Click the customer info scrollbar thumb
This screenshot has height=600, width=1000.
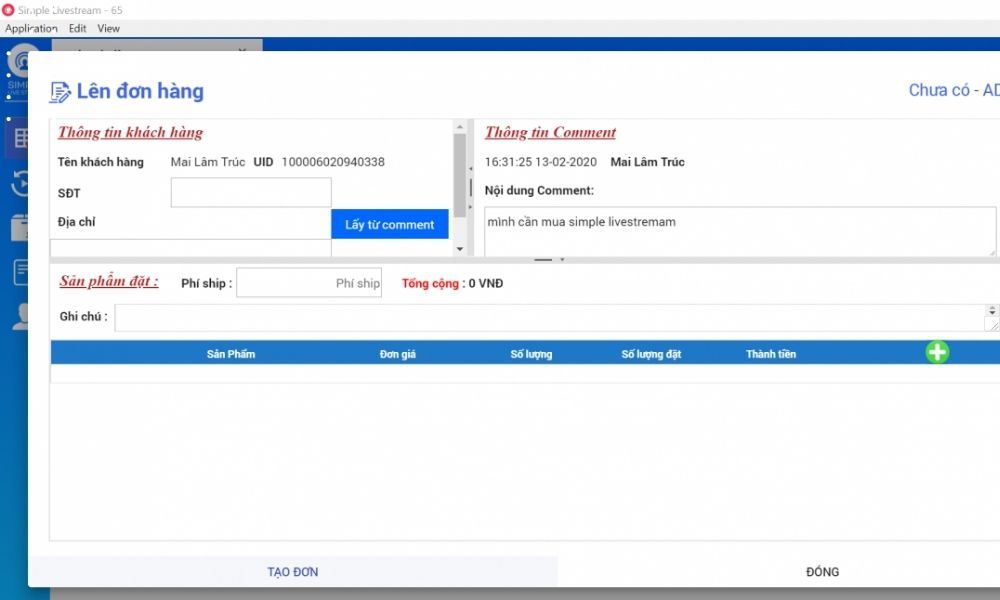tap(460, 175)
